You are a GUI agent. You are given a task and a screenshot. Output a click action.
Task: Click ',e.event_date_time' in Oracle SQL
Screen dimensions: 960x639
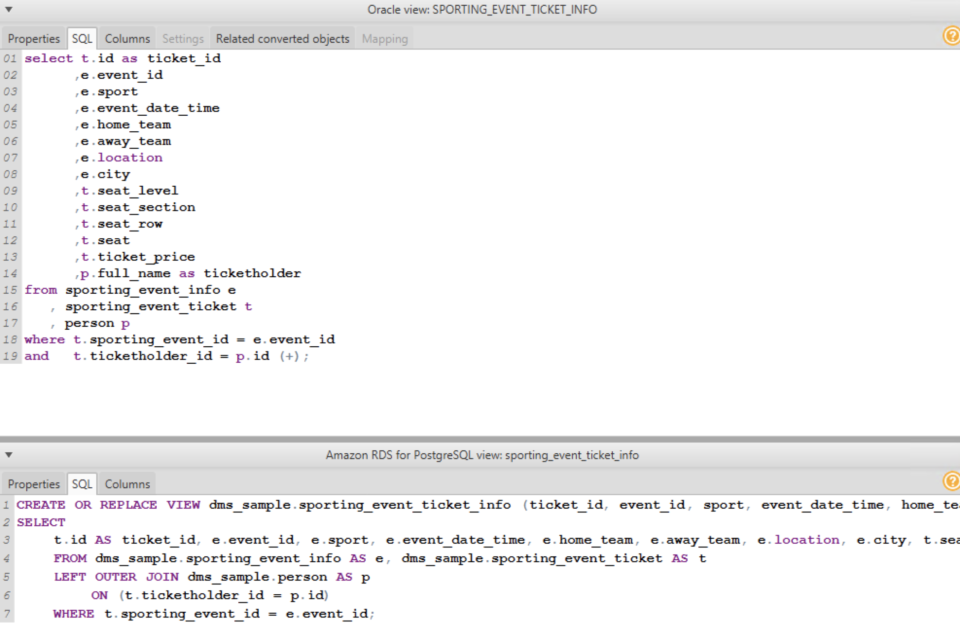147,108
